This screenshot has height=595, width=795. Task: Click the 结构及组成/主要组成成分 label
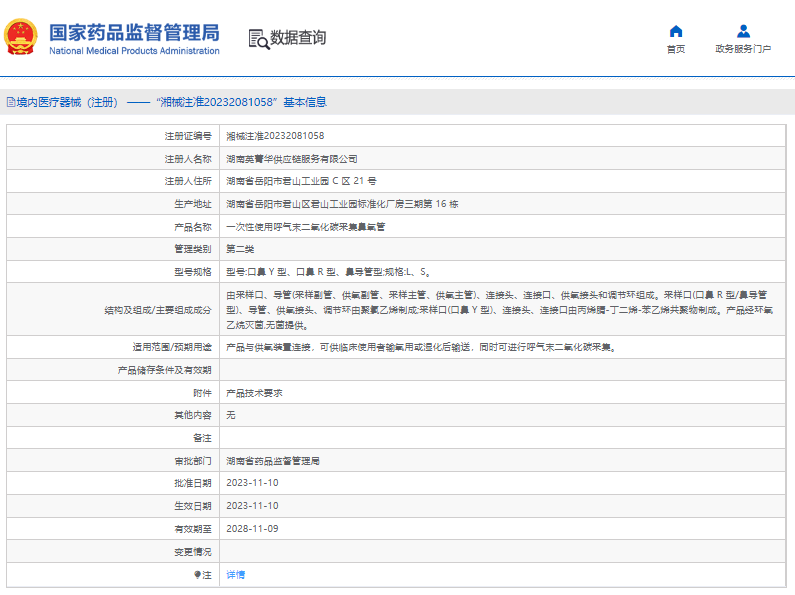click(158, 310)
